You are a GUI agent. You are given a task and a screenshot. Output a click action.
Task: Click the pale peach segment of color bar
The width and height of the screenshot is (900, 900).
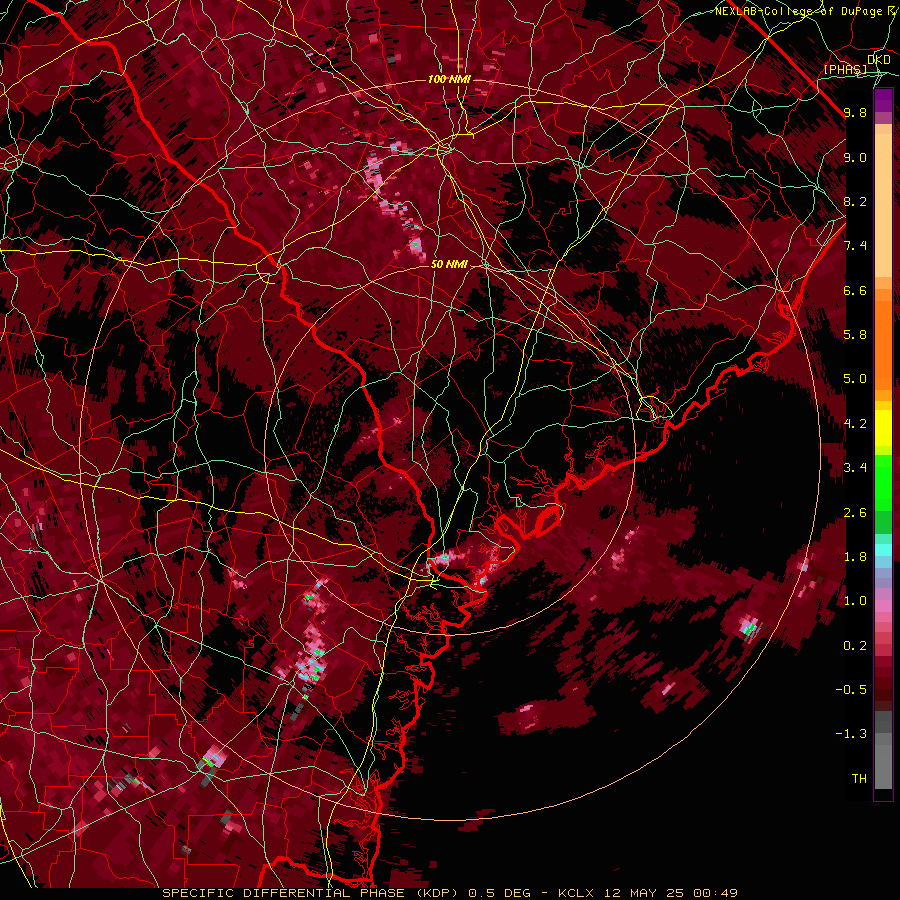click(x=883, y=205)
